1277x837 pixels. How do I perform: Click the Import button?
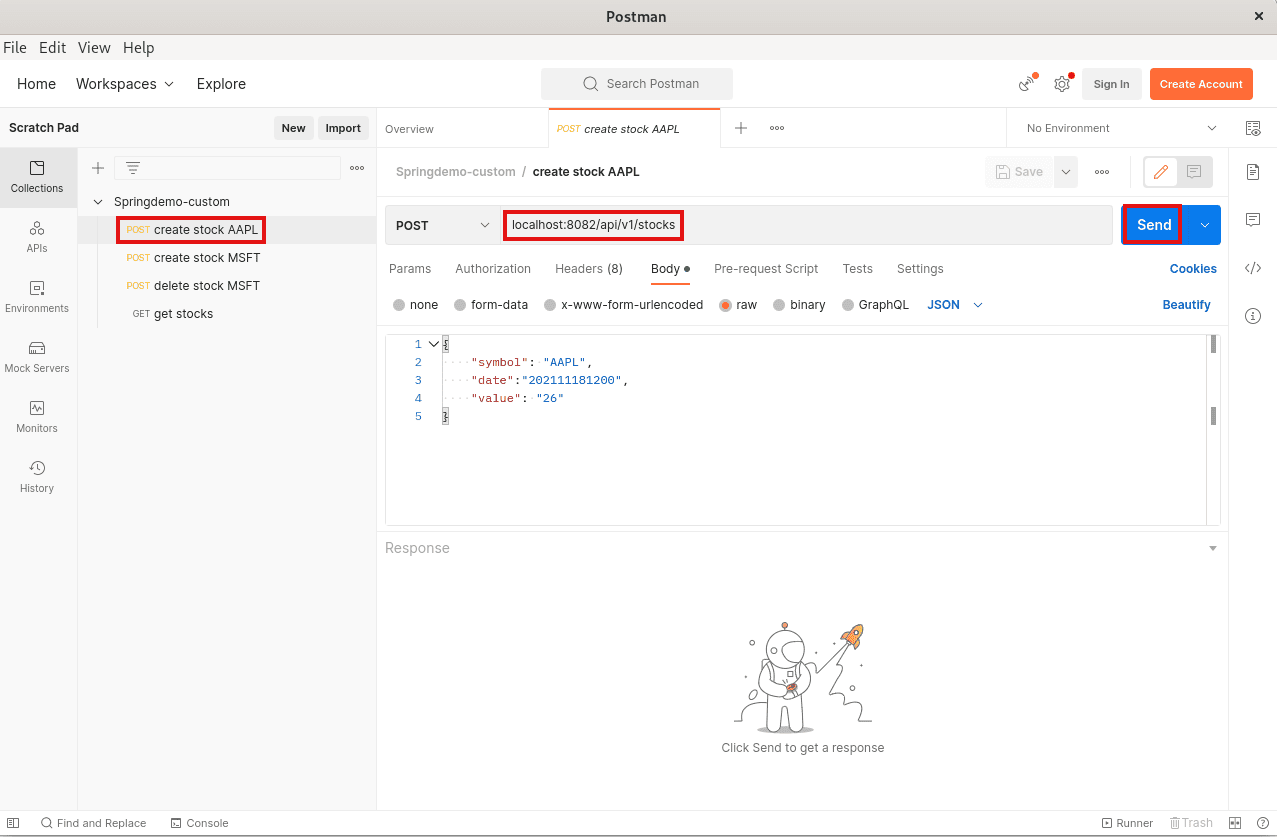(343, 128)
